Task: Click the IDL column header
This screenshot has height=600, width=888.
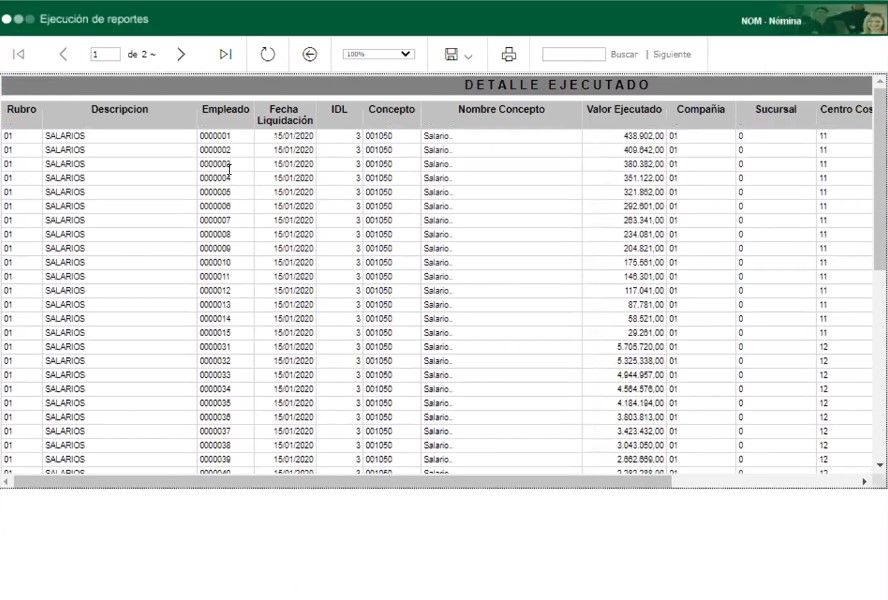Action: pyautogui.click(x=339, y=109)
